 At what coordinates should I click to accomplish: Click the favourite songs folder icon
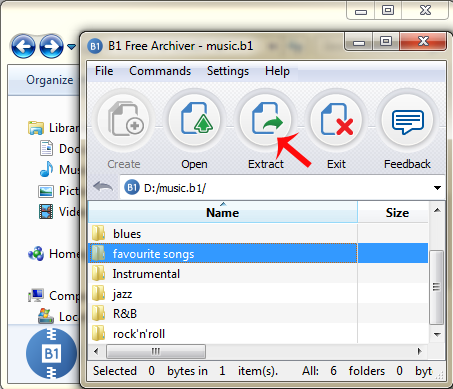pyautogui.click(x=99, y=253)
